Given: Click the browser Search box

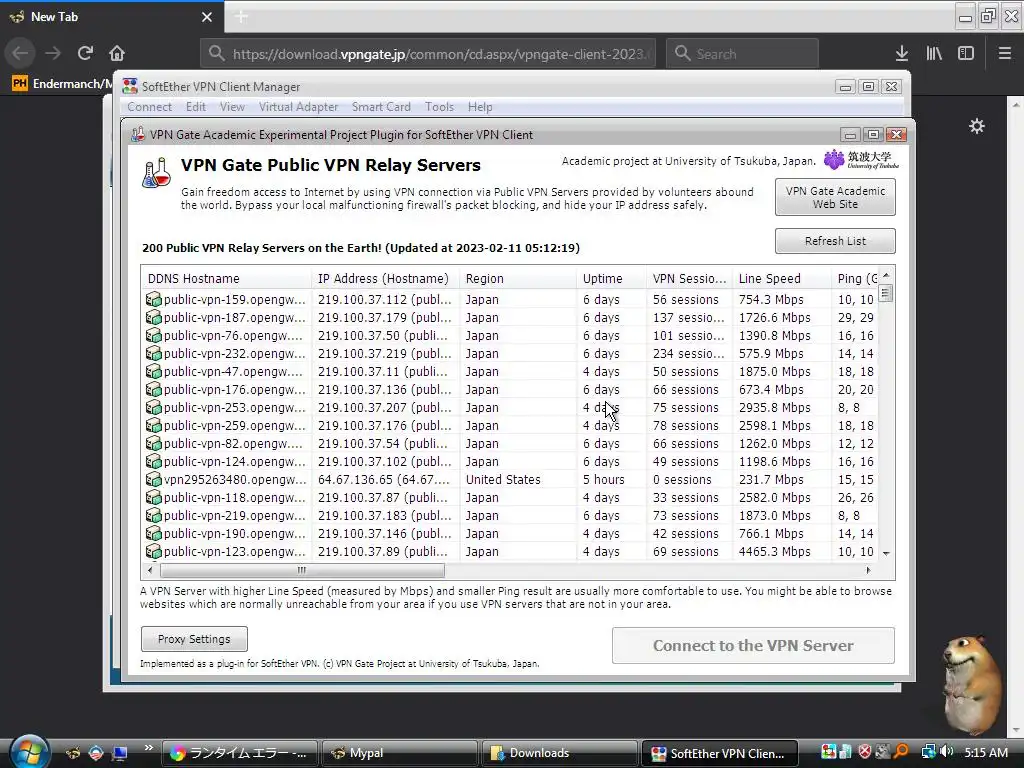Looking at the screenshot, I should [x=743, y=54].
